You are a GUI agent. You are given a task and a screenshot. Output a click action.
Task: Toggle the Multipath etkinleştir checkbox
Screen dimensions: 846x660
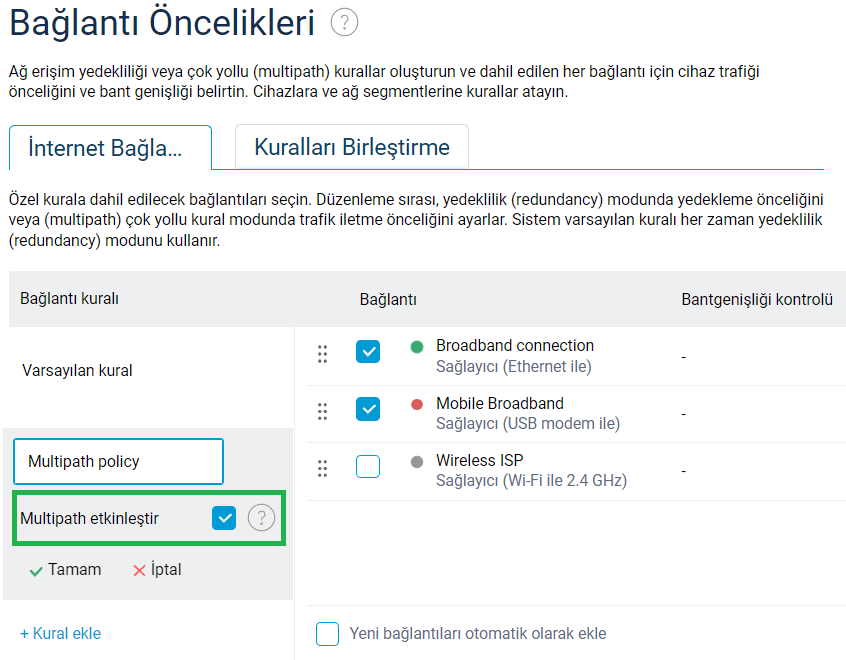[224, 518]
